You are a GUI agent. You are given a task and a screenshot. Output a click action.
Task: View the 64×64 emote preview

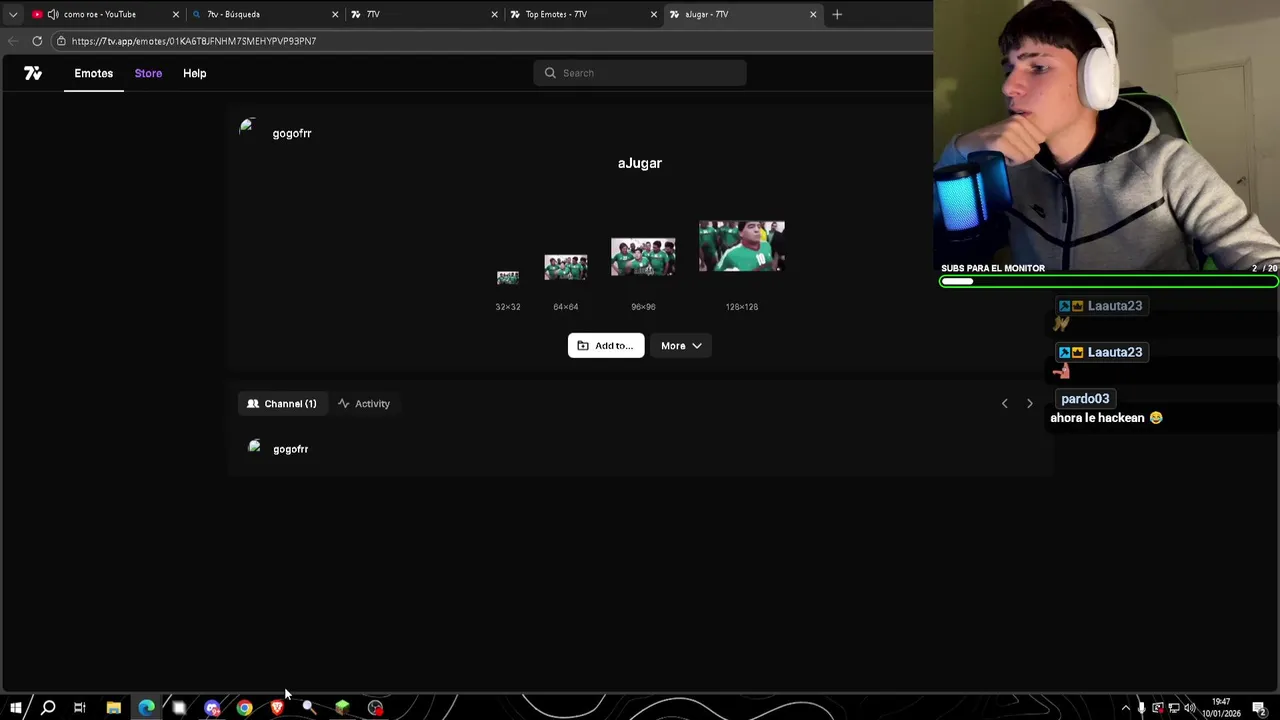(x=566, y=267)
